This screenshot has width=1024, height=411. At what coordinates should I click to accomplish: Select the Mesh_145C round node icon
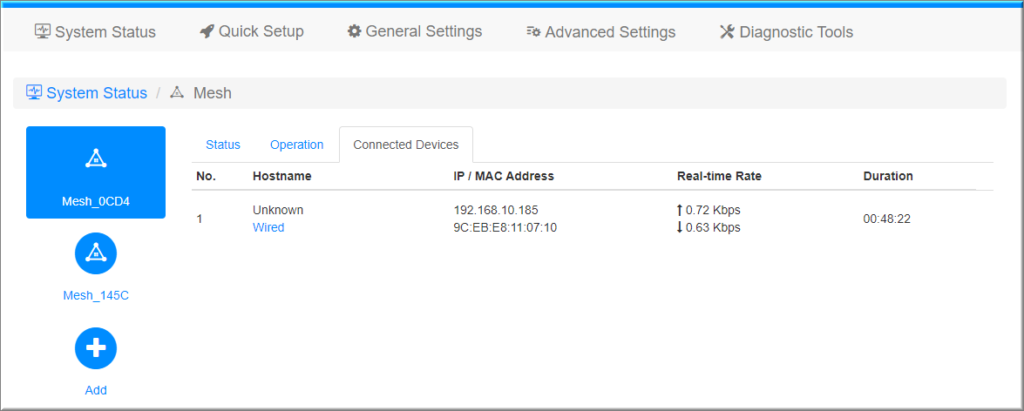pos(95,254)
